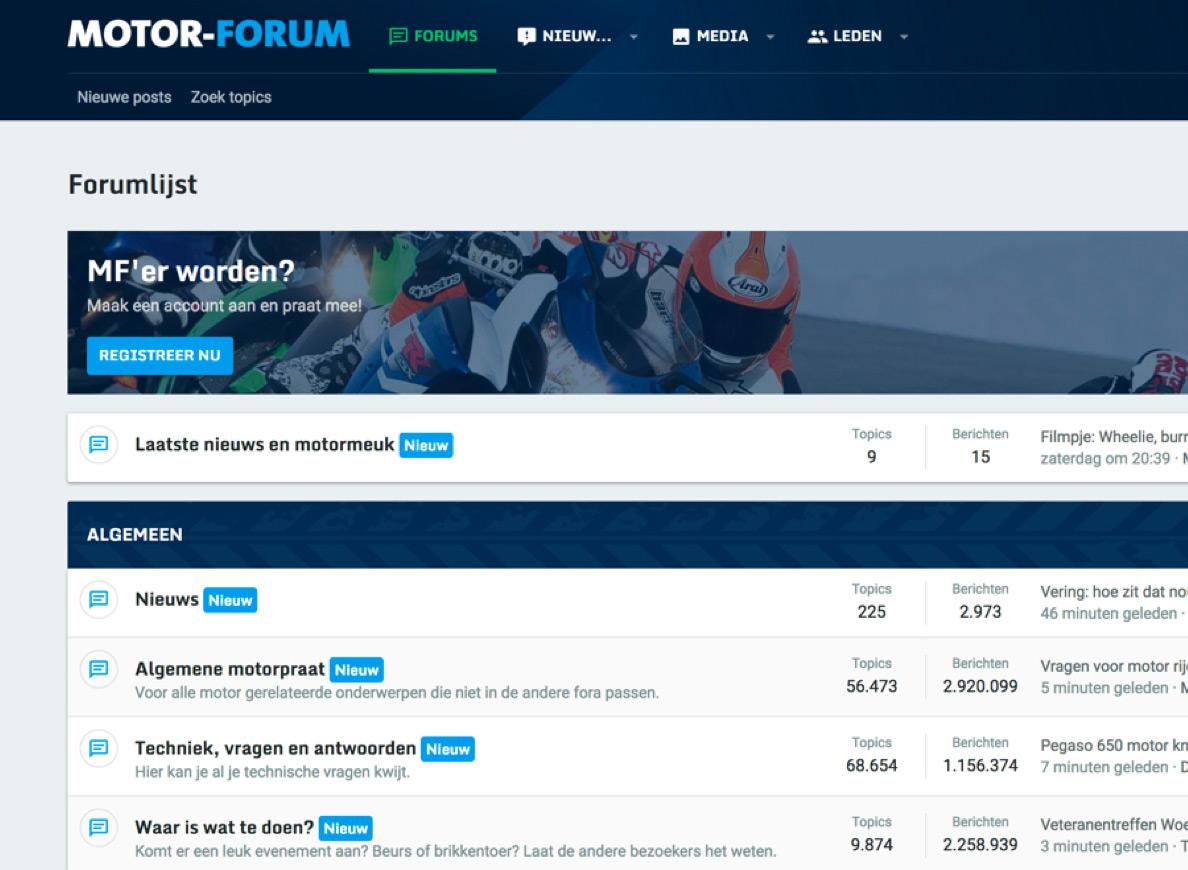Open latest post Vering: hoe zit dat
This screenshot has width=1188, height=870.
[x=1112, y=591]
